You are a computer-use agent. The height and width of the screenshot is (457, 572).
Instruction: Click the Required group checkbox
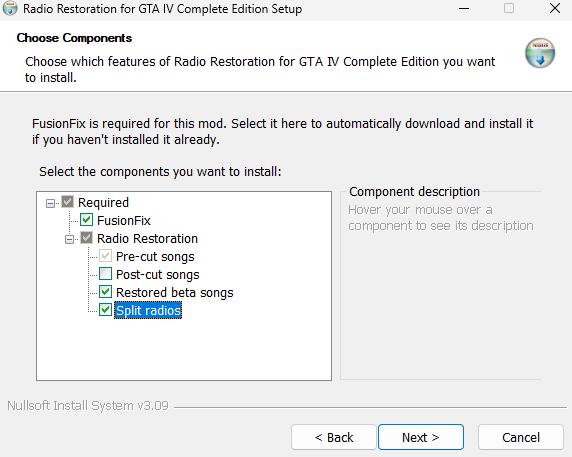(67, 202)
